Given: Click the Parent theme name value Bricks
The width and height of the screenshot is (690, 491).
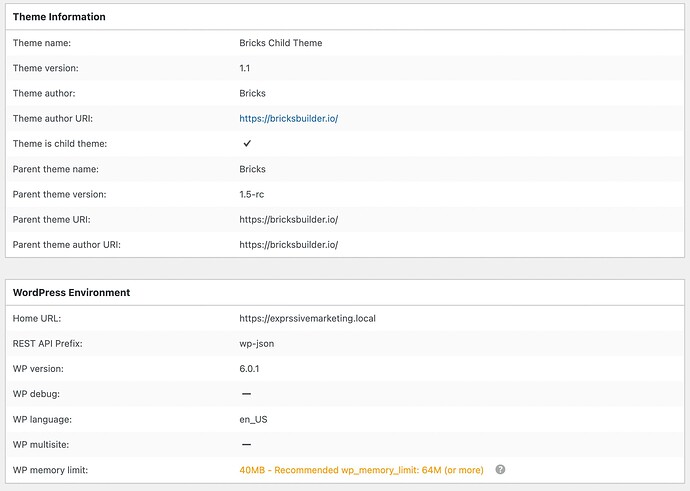Looking at the screenshot, I should pos(253,169).
